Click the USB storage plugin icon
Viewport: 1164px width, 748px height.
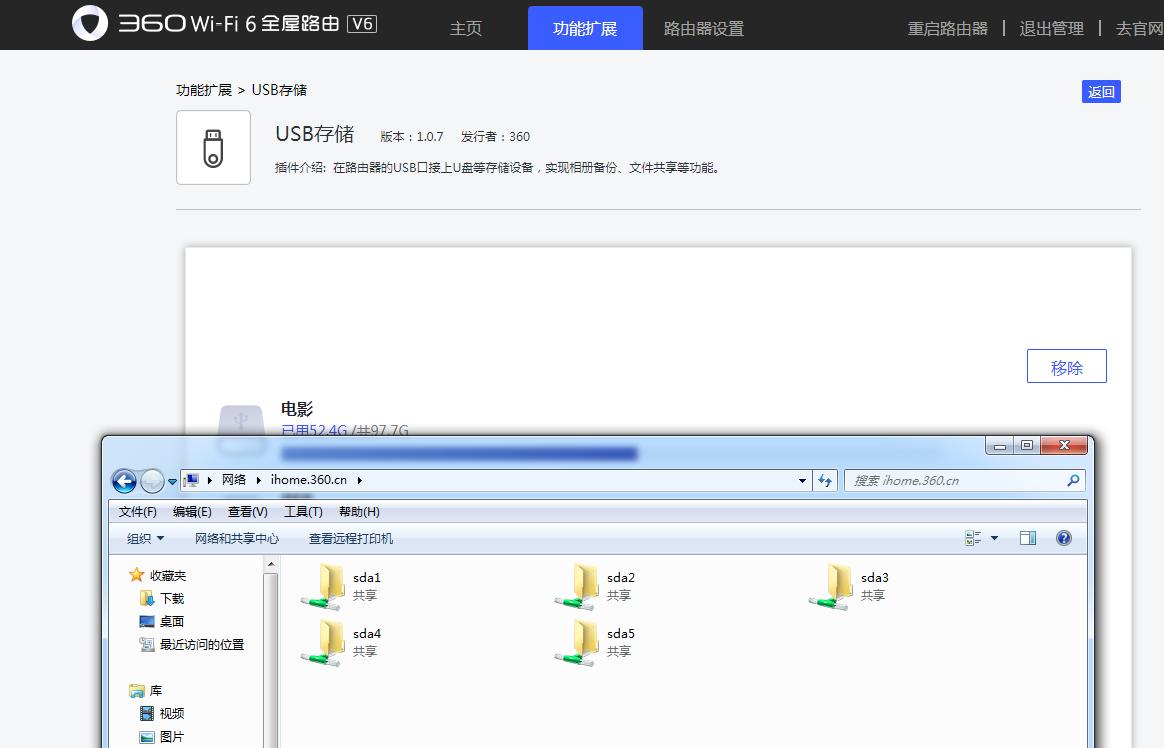coord(213,147)
